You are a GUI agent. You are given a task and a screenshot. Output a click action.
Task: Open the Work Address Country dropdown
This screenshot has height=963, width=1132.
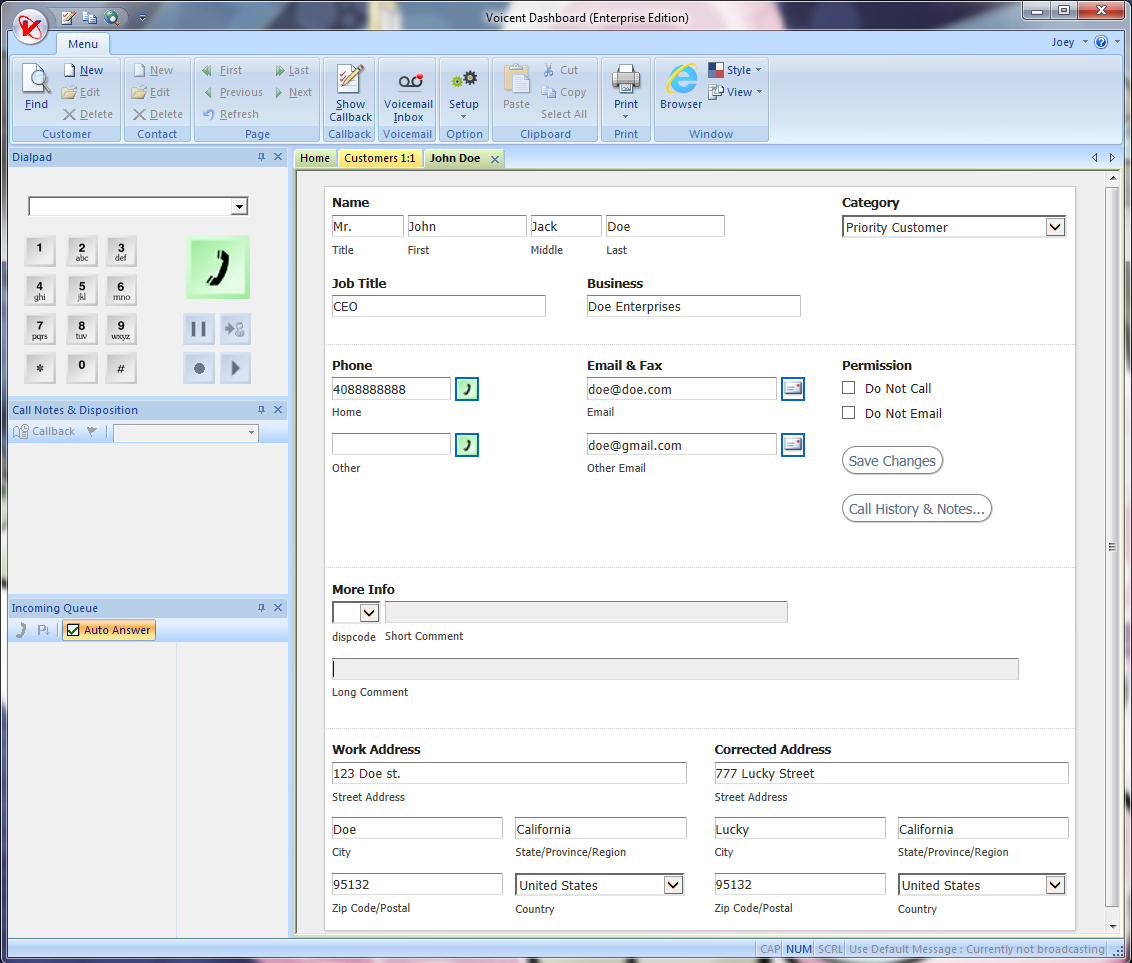(x=673, y=885)
